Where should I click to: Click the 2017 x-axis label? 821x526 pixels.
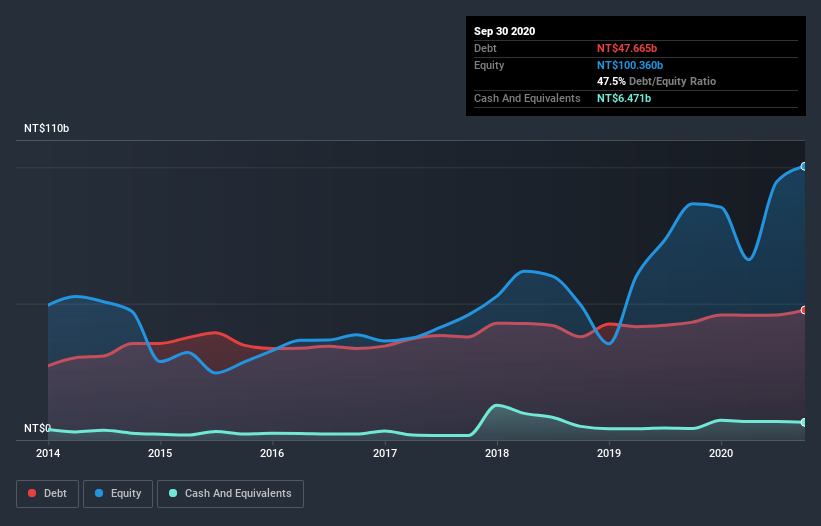(385, 453)
